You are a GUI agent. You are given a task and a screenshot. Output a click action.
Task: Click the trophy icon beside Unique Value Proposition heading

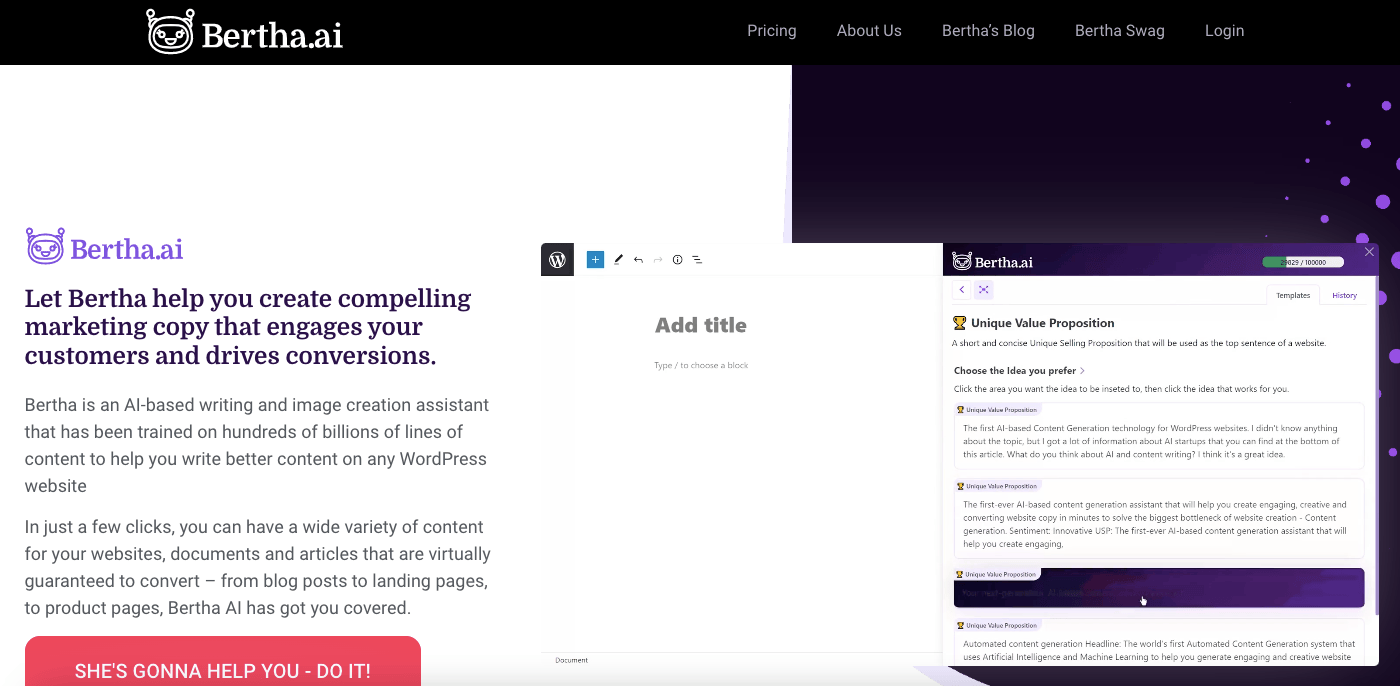pyautogui.click(x=960, y=323)
